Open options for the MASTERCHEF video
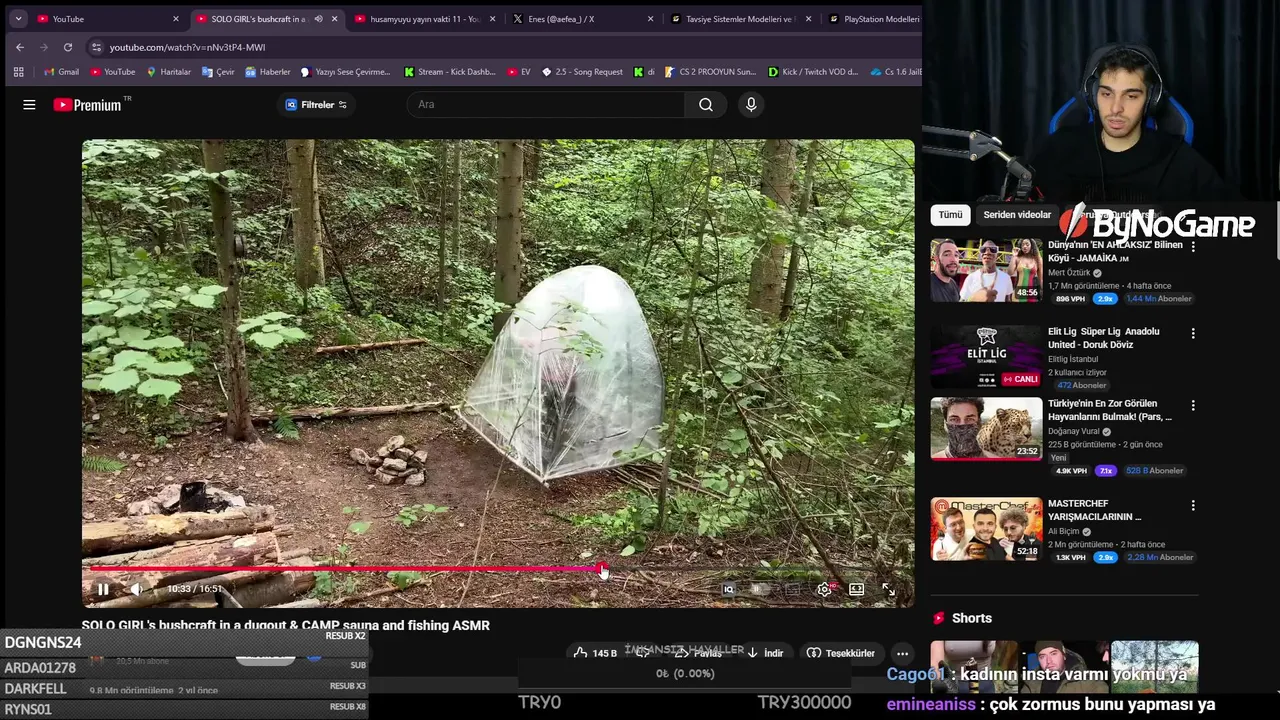The width and height of the screenshot is (1280, 720). 1192,506
